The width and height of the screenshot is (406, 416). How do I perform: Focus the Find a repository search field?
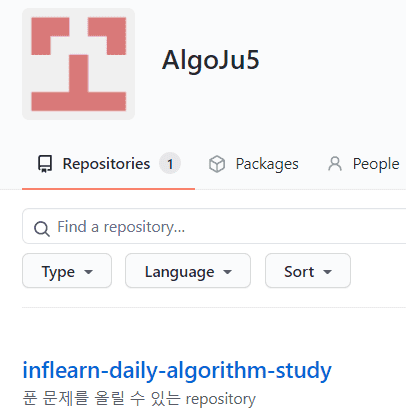[214, 226]
